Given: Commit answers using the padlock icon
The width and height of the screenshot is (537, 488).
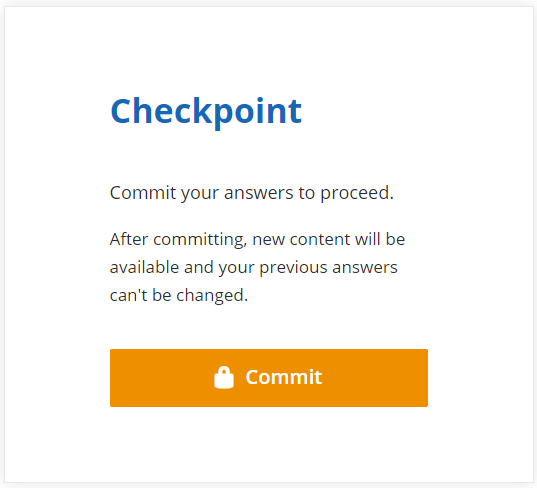Looking at the screenshot, I should (224, 377).
